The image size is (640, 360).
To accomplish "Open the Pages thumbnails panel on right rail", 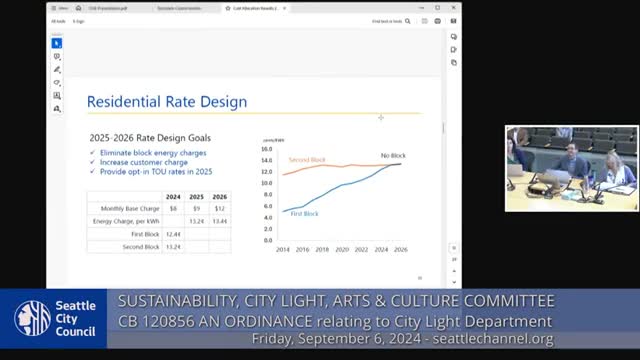I will 454,63.
